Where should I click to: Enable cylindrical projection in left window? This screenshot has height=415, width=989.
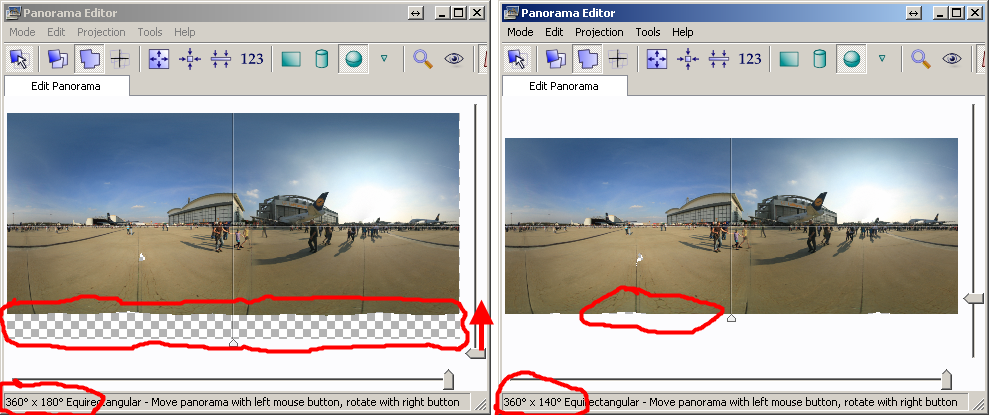[x=322, y=59]
